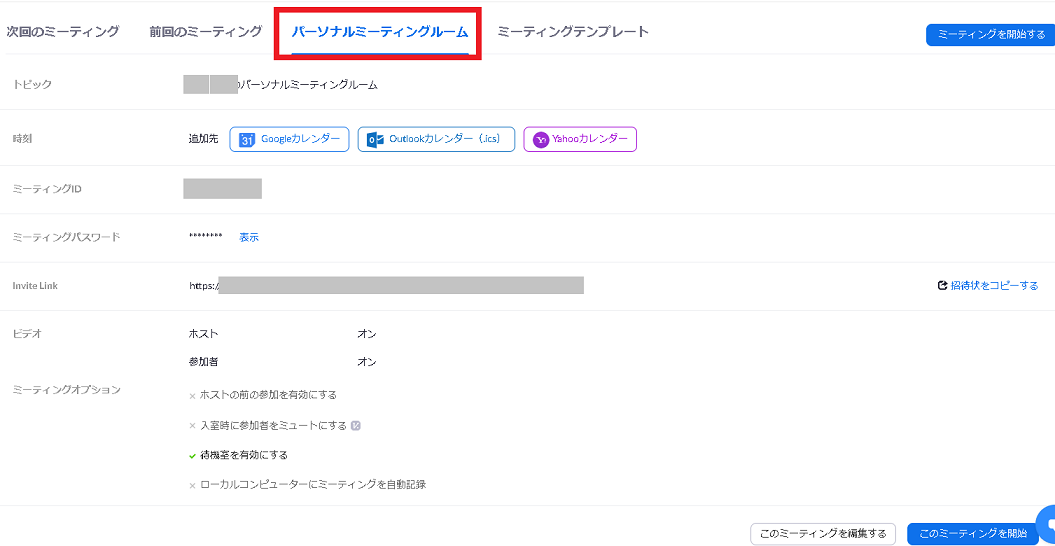Click the x mark beside 入室時に参加者をミュートにする
Image resolution: width=1055 pixels, height=546 pixels.
[x=192, y=426]
